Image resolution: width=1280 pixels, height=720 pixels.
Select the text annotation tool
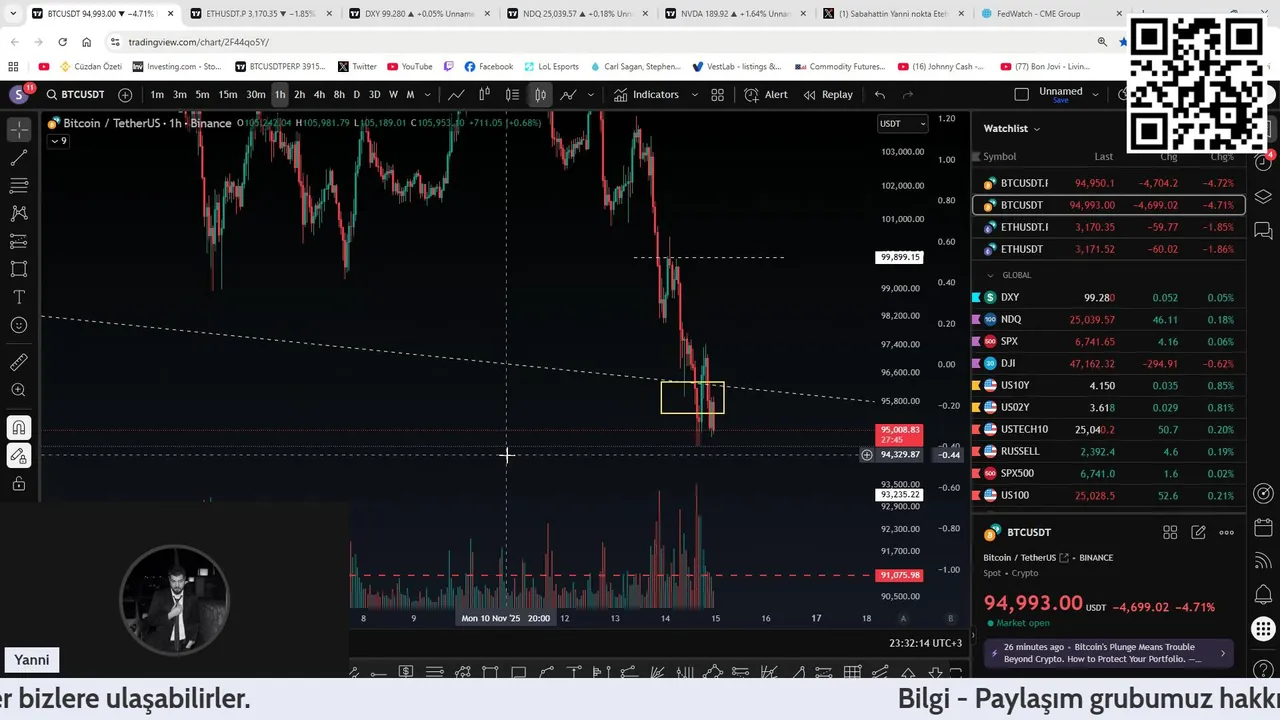point(19,297)
